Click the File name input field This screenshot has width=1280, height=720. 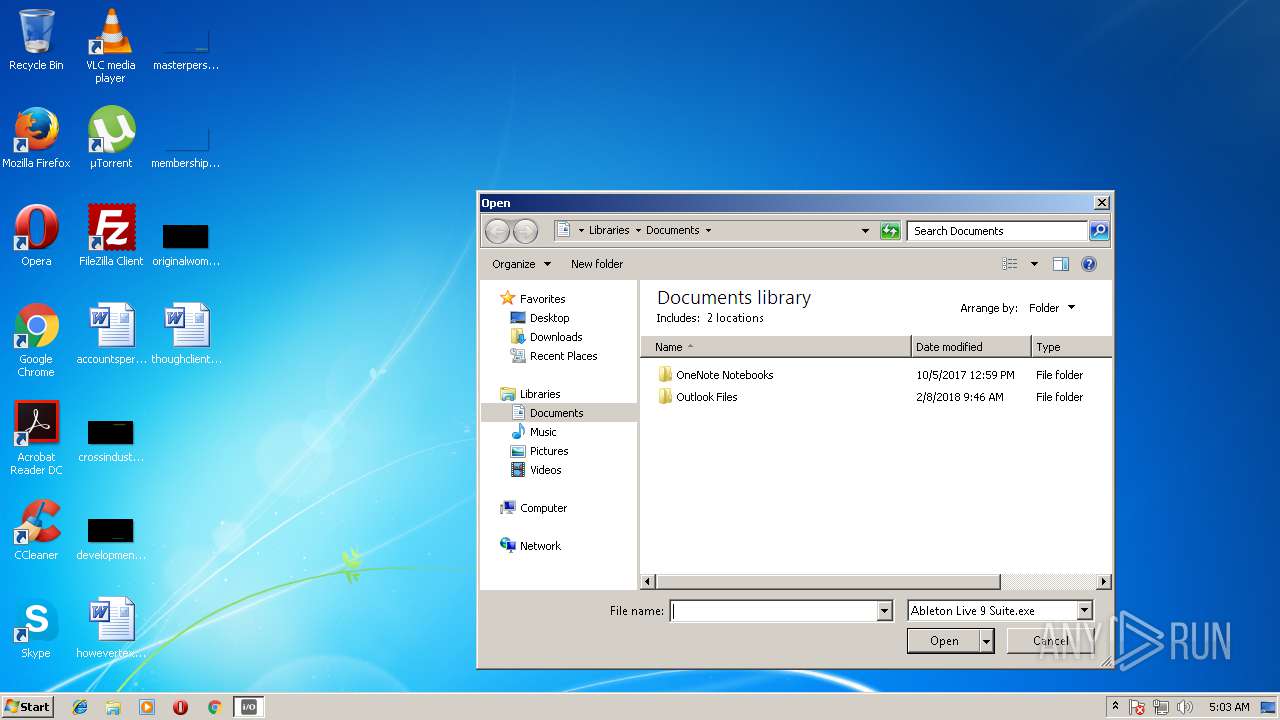click(x=774, y=611)
